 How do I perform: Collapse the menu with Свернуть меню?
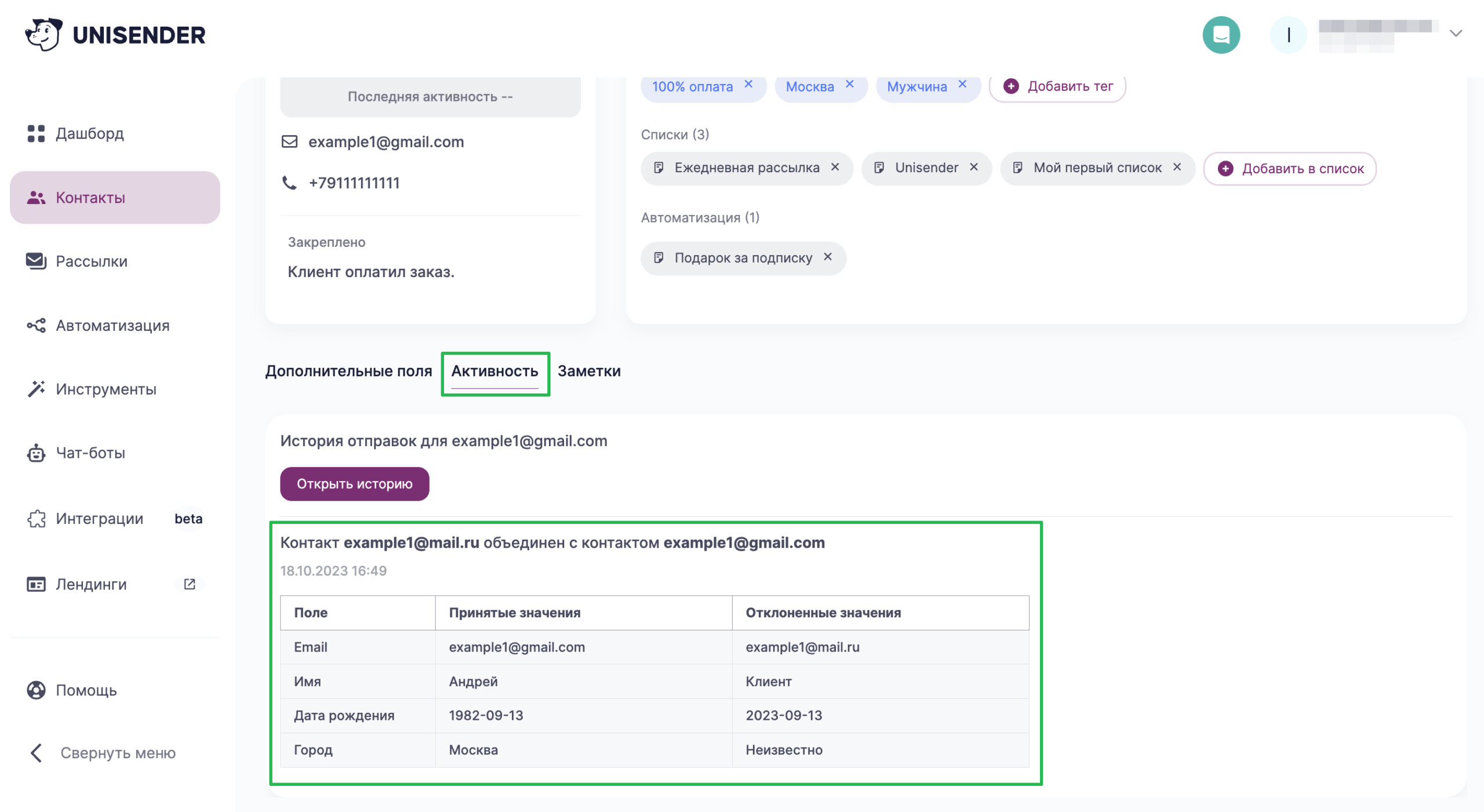pyautogui.click(x=118, y=753)
